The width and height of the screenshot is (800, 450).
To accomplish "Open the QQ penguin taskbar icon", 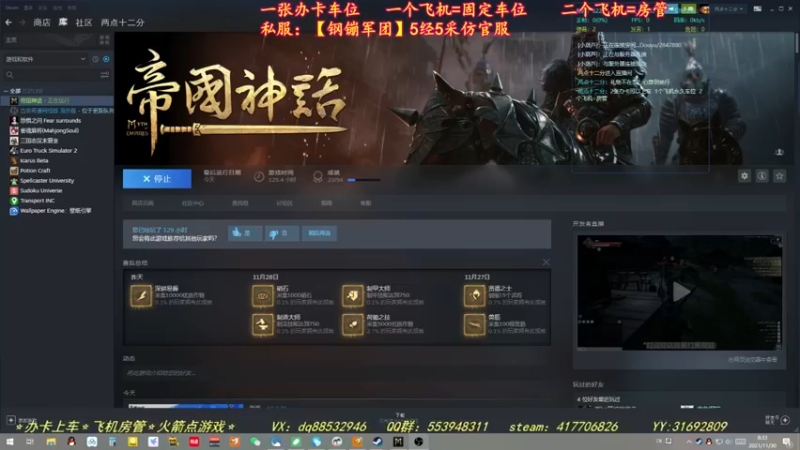I will [71, 442].
